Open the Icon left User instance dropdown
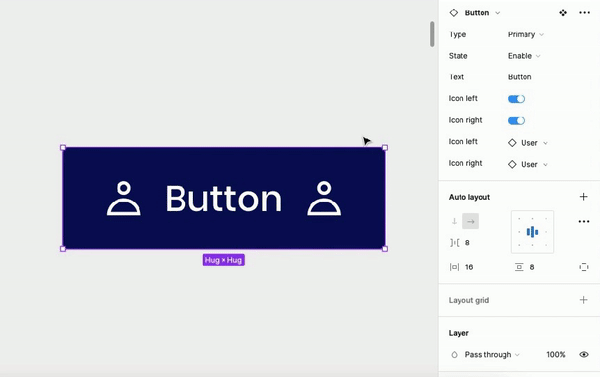Image resolution: width=600 pixels, height=377 pixels. pos(528,143)
